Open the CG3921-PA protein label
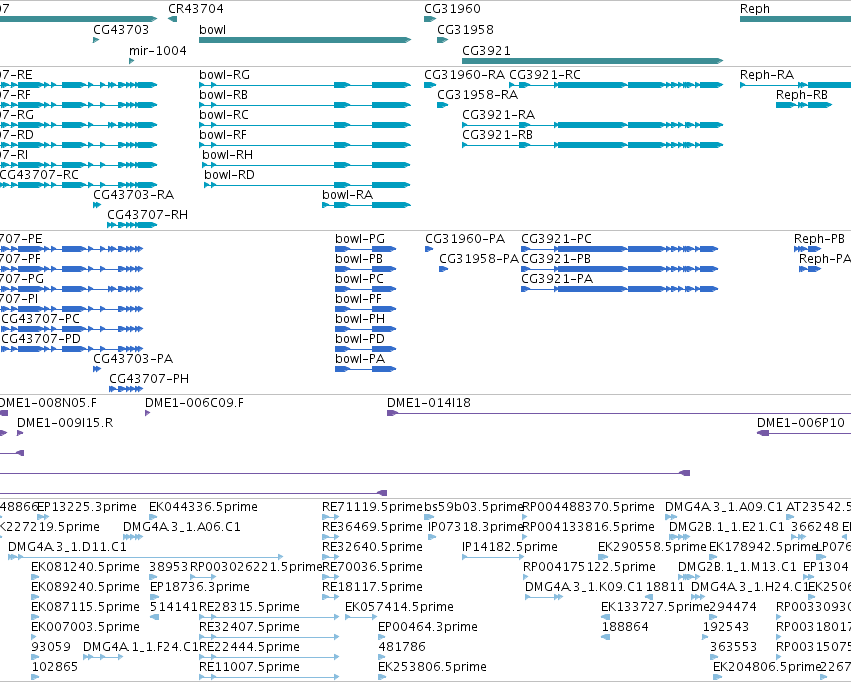Screen dimensions: 851x682 pyautogui.click(x=557, y=279)
